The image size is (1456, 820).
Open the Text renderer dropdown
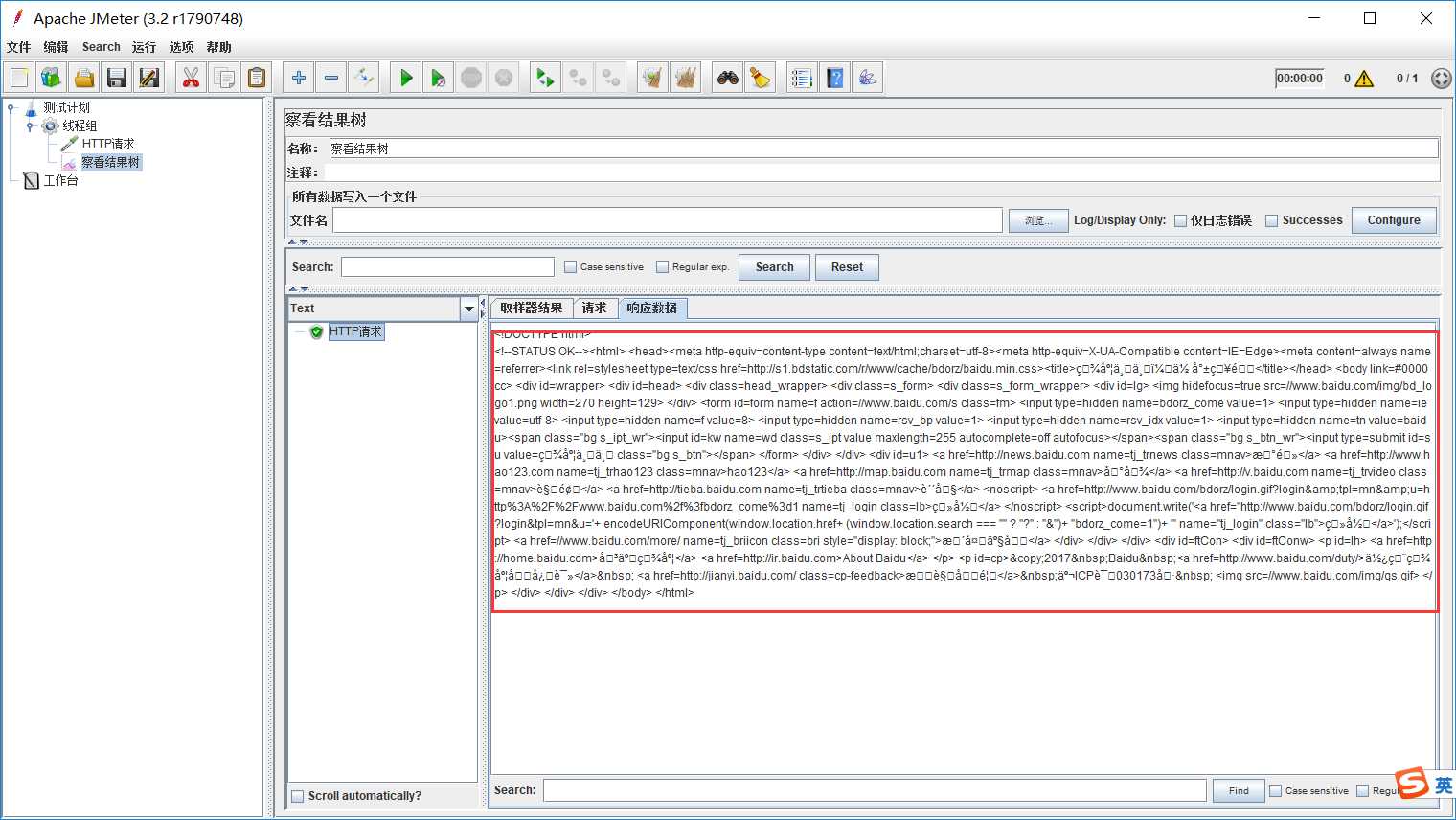468,308
